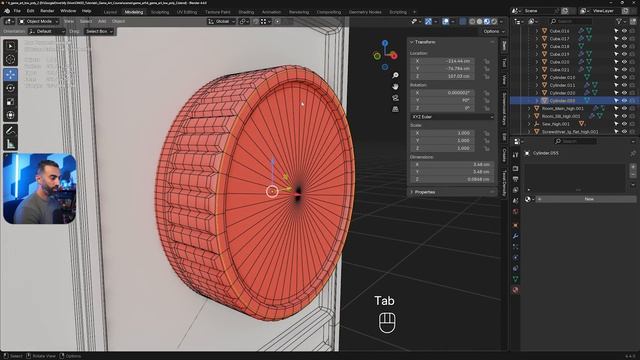Open the Select Box drag dropdown
640x360 pixels.
pos(99,31)
